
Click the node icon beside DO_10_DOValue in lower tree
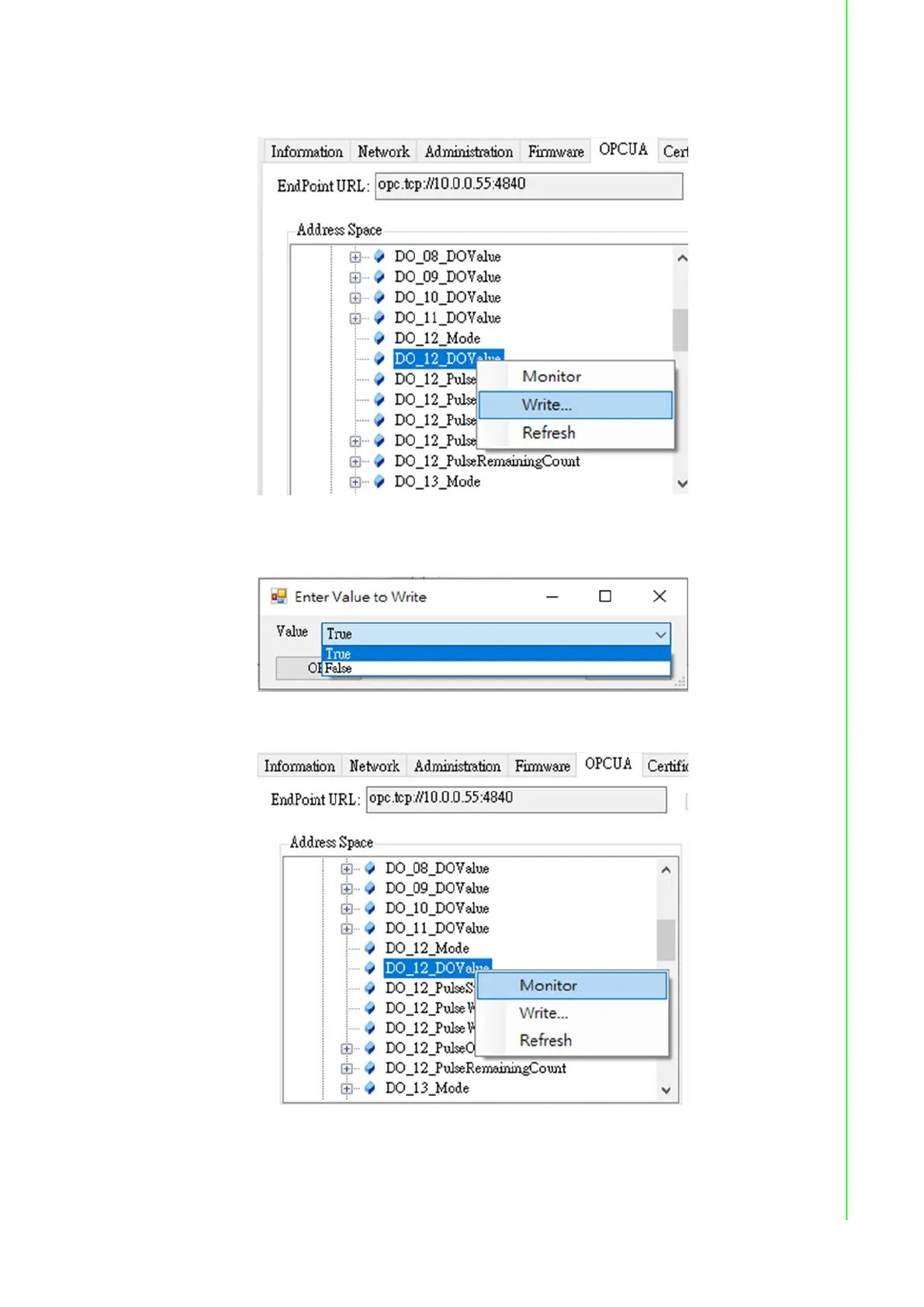pos(370,909)
